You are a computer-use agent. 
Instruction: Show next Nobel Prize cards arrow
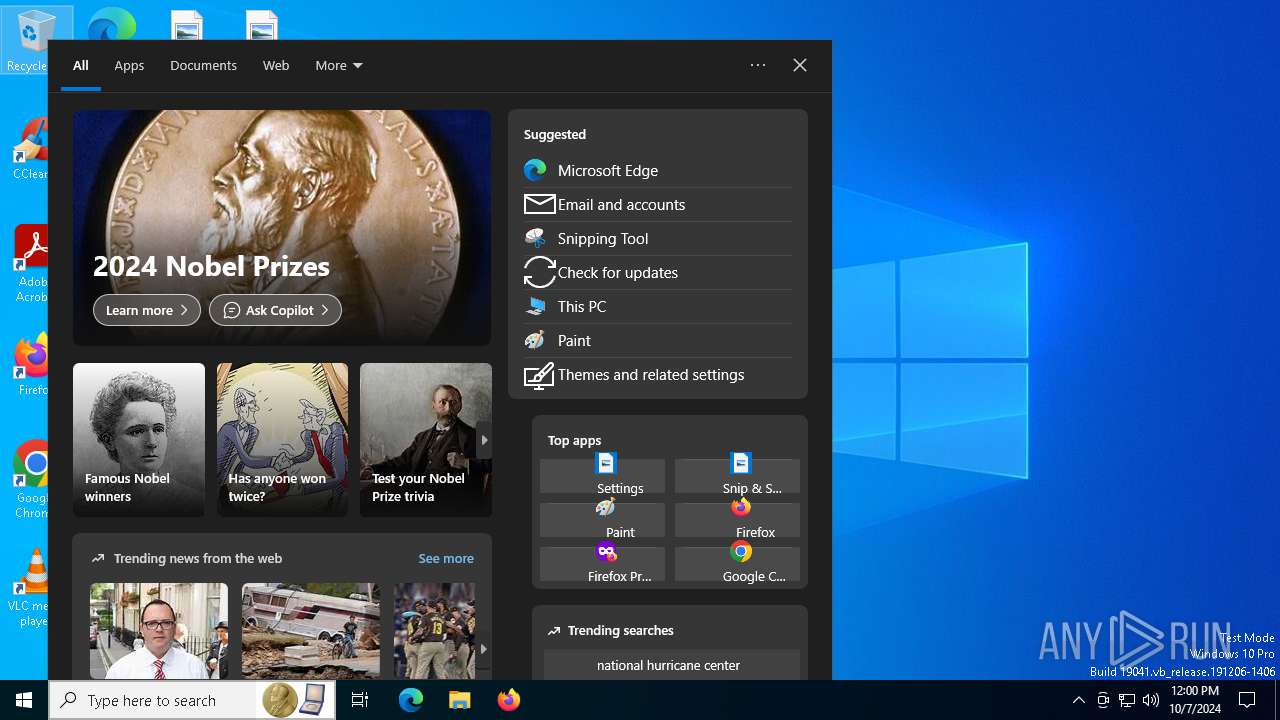click(484, 440)
